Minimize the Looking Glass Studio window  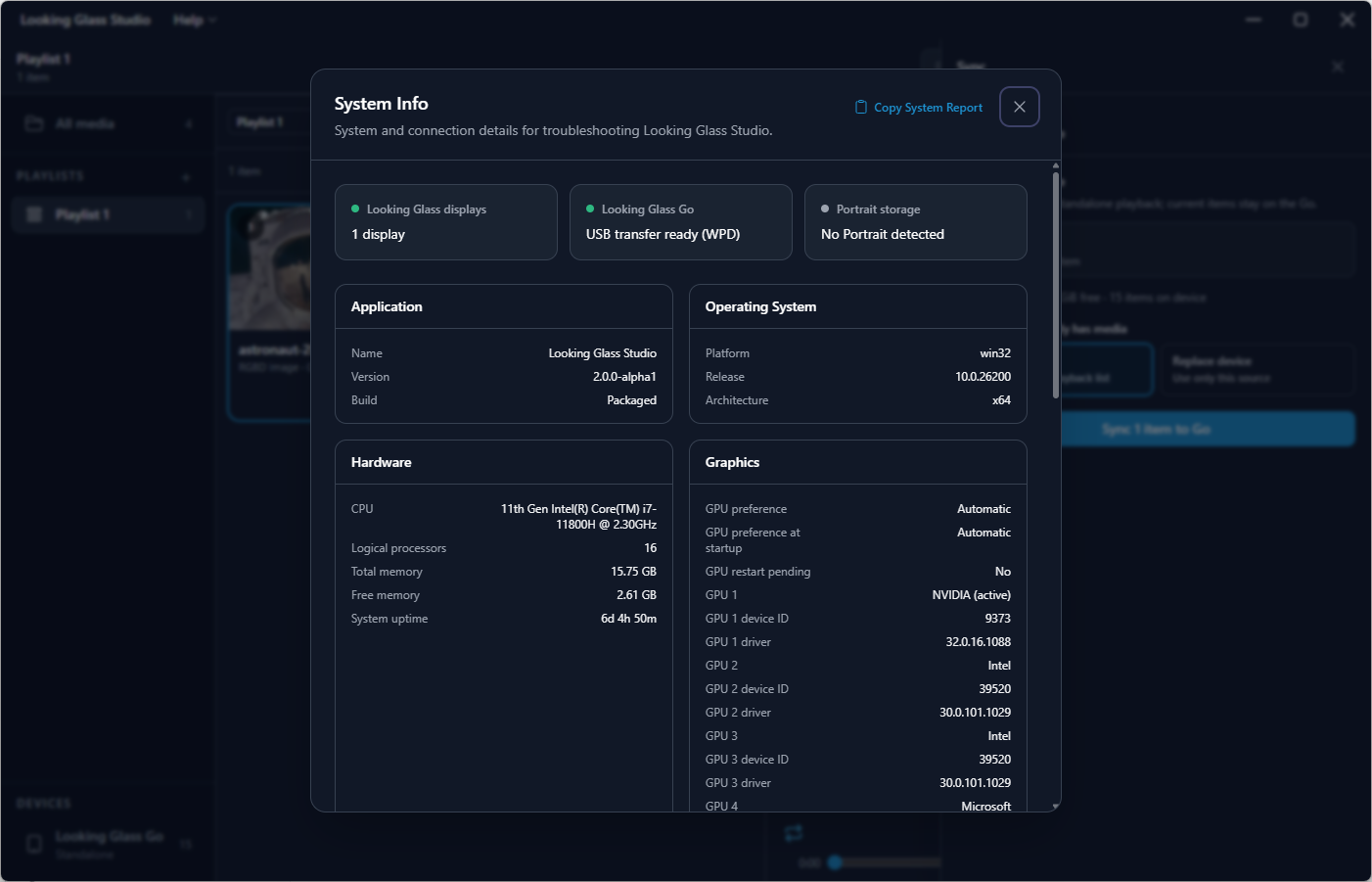(1254, 20)
